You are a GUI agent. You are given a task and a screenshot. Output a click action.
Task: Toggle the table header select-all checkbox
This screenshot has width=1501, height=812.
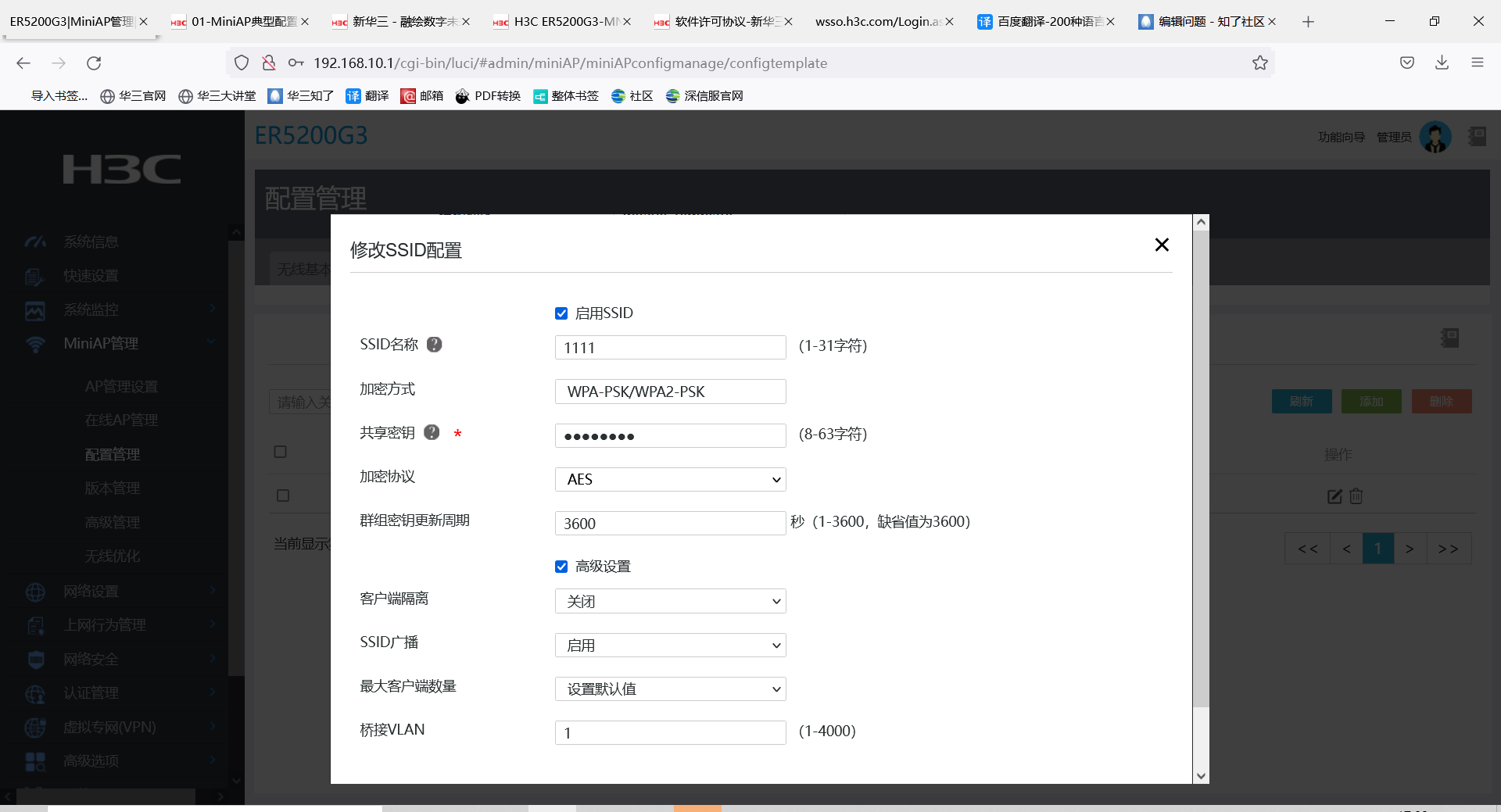[x=281, y=452]
